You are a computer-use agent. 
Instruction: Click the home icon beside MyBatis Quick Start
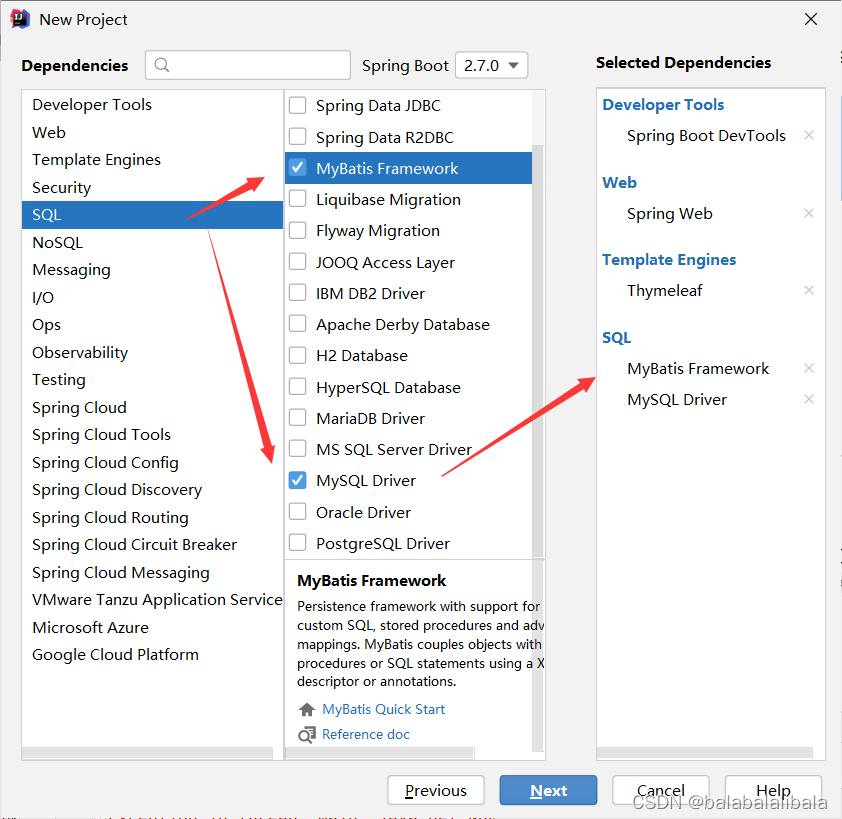pos(307,709)
